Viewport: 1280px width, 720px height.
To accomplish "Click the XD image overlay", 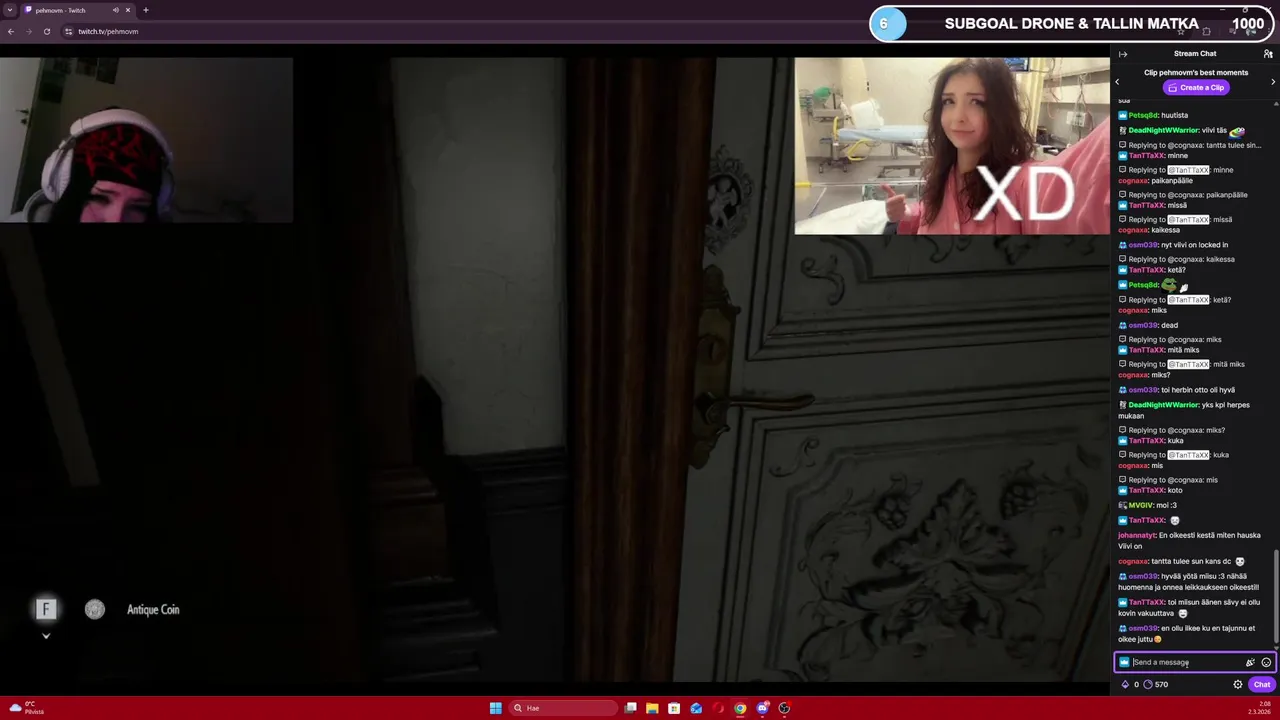I will [952, 146].
